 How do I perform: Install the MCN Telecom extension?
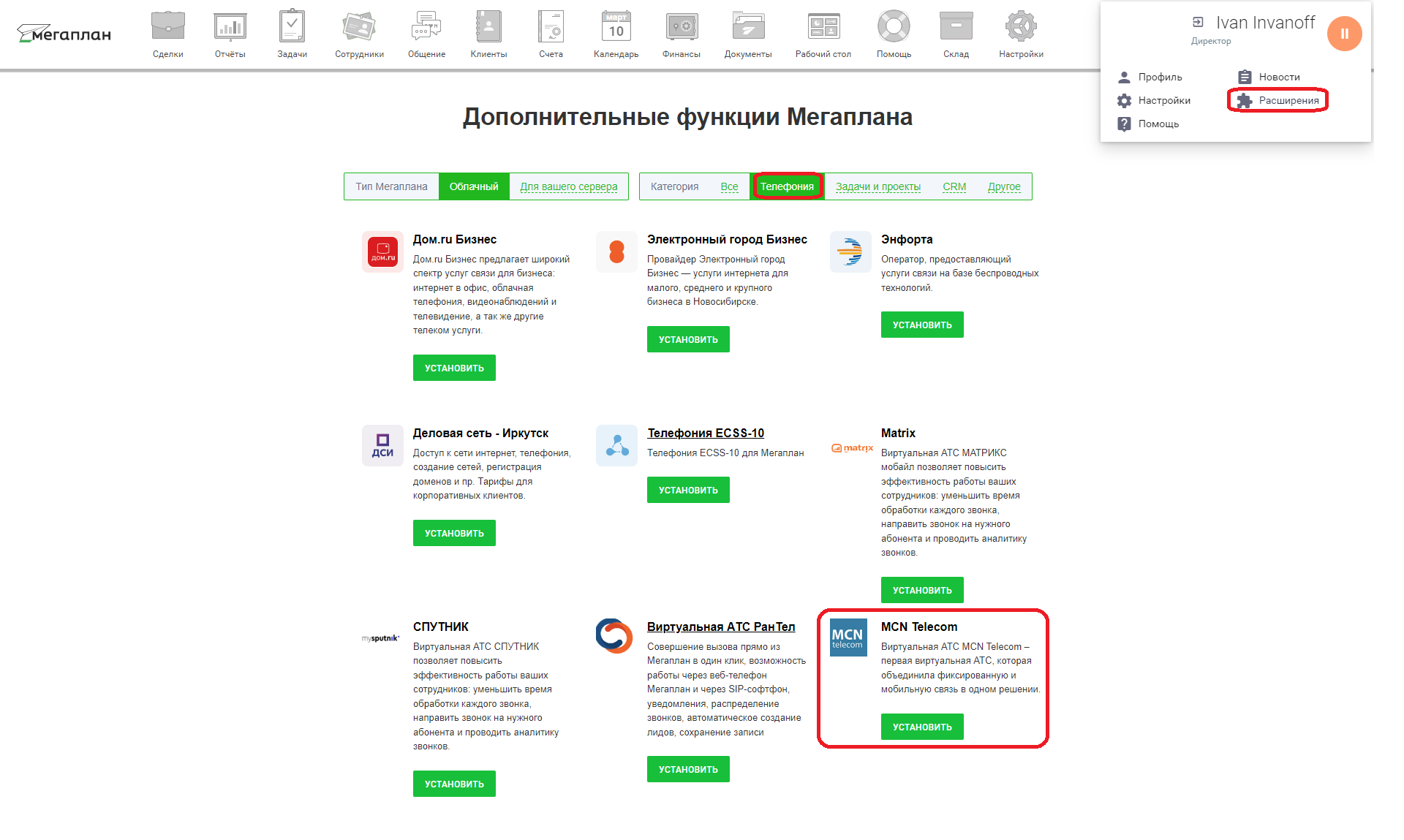pyautogui.click(x=921, y=727)
